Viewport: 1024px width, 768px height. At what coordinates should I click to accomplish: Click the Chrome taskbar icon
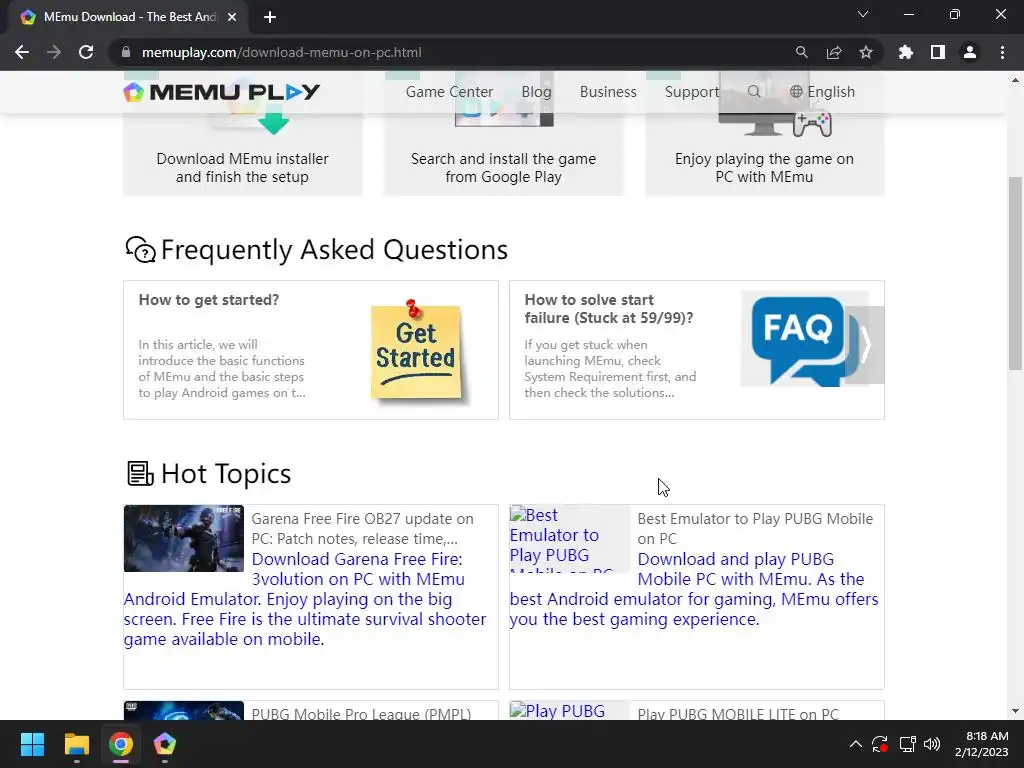(121, 744)
